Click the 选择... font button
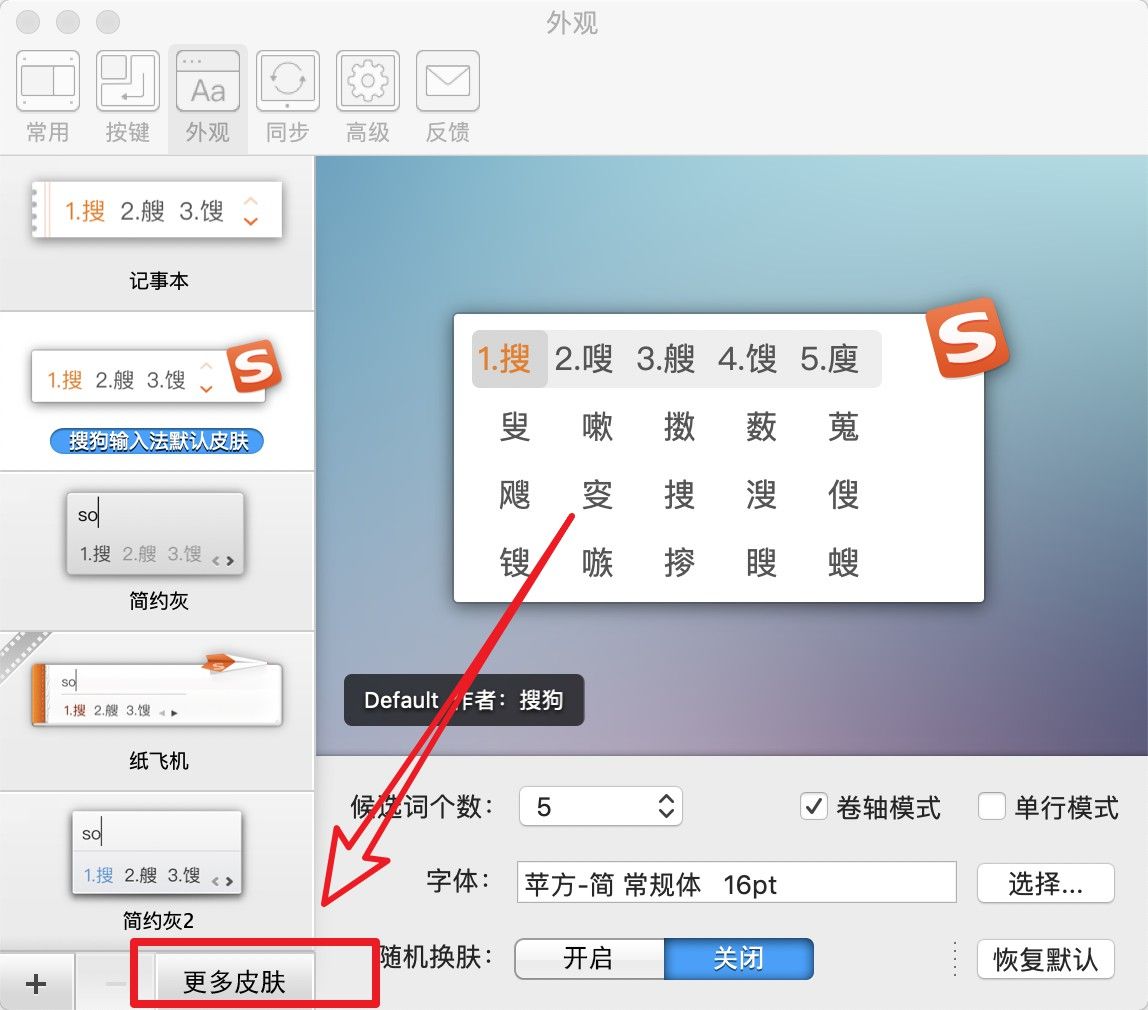Screen dimensions: 1148x1010 (1046, 883)
